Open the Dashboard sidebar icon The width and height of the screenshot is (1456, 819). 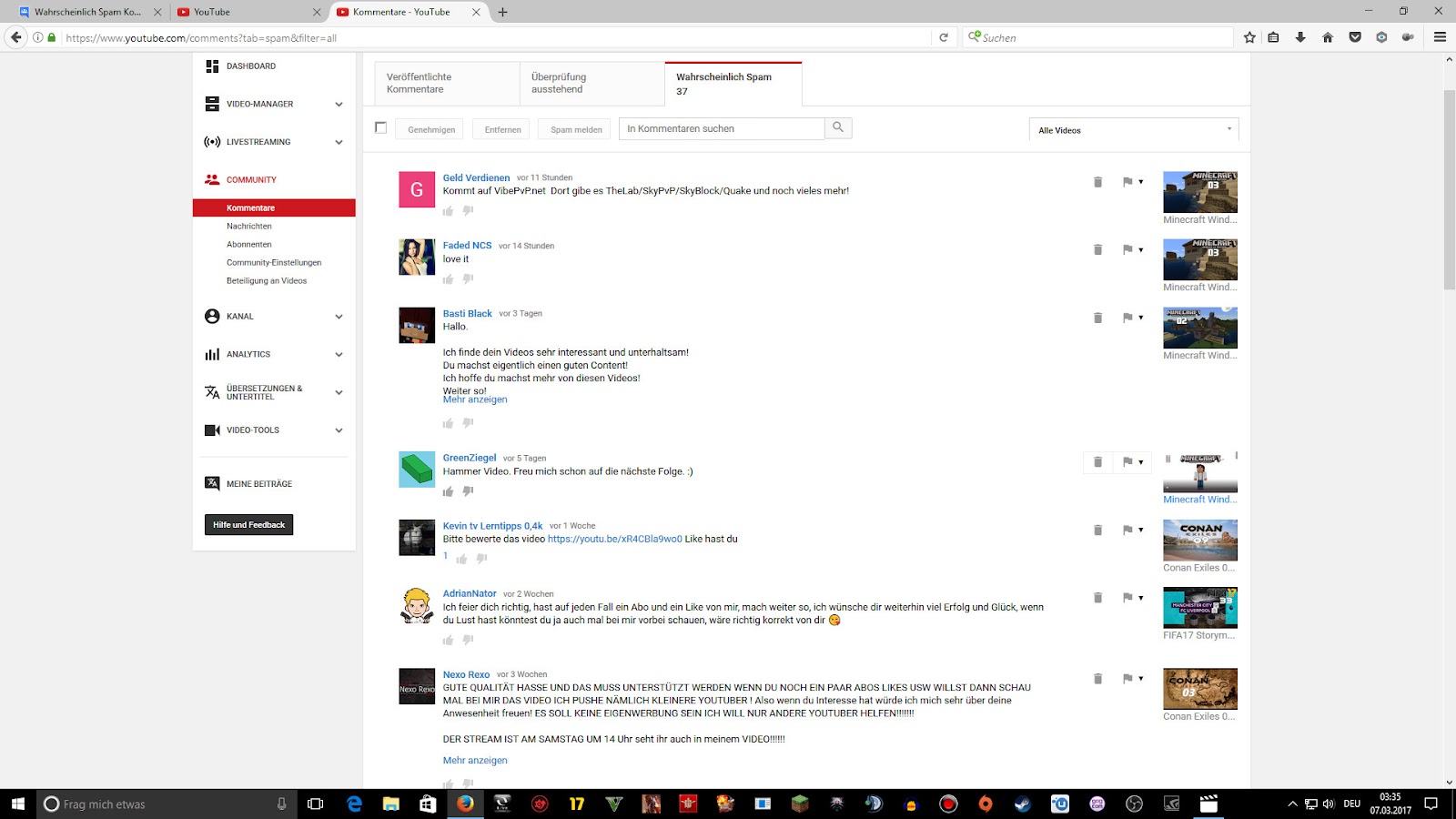point(212,66)
